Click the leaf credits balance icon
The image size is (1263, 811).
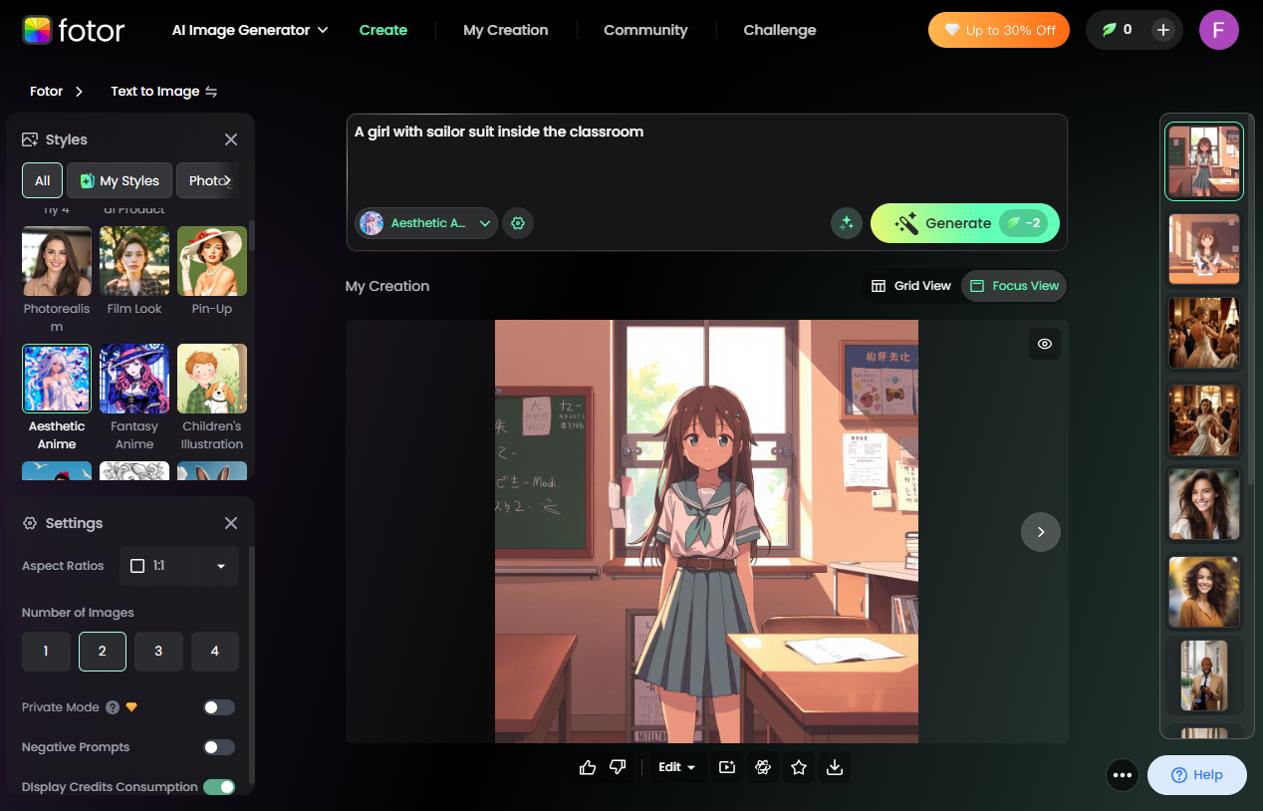click(x=1109, y=30)
